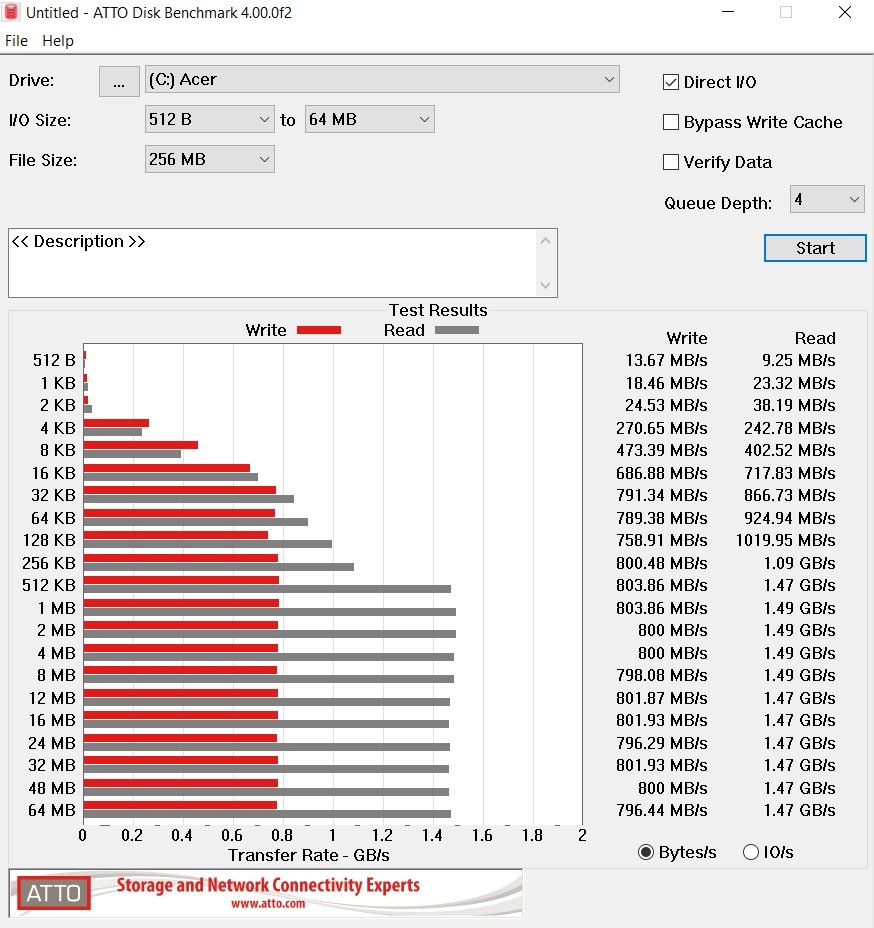874x928 pixels.
Task: Minimize the ATTO Disk Benchmark window
Action: [x=728, y=12]
